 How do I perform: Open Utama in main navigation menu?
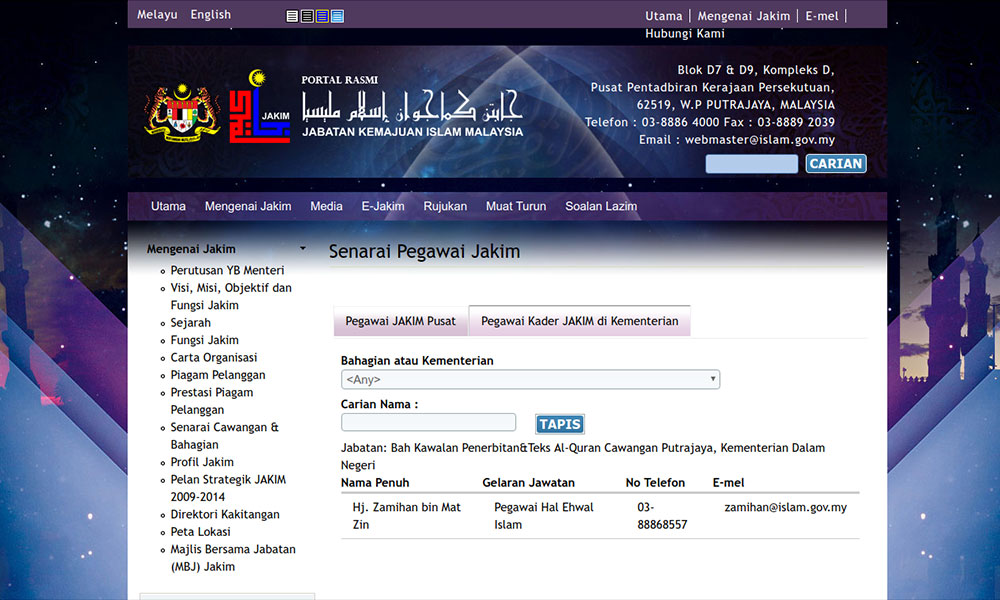pyautogui.click(x=168, y=207)
